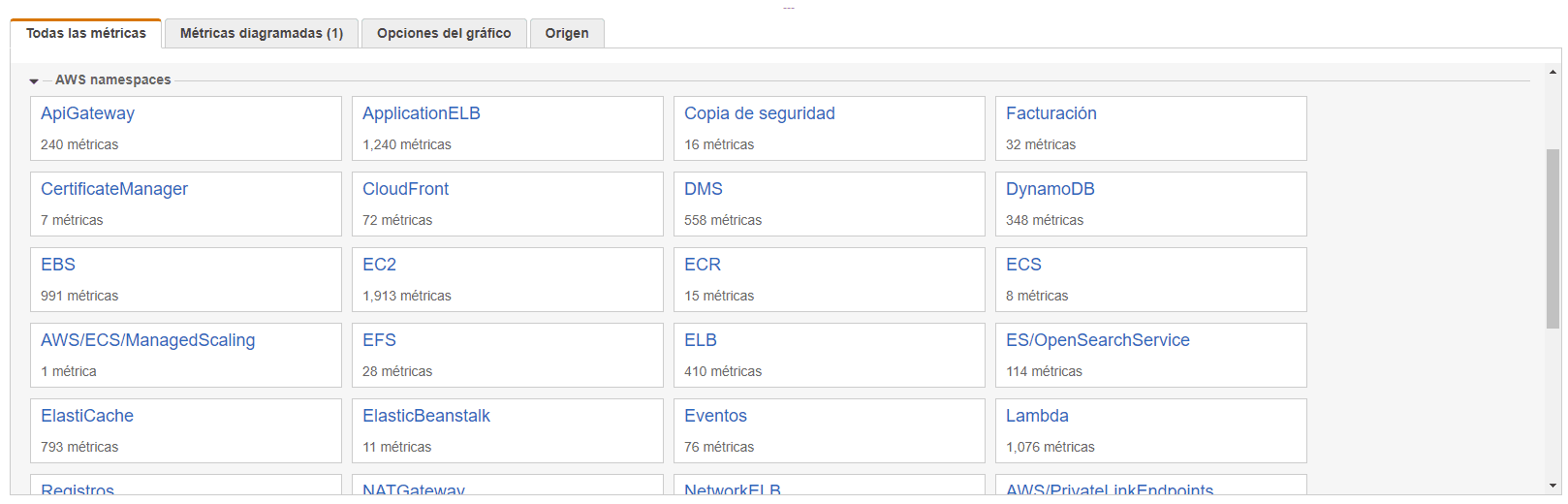Switch to Métricas diagramadas (1) tab
Viewport: 1568px width, 504px height.
[262, 33]
